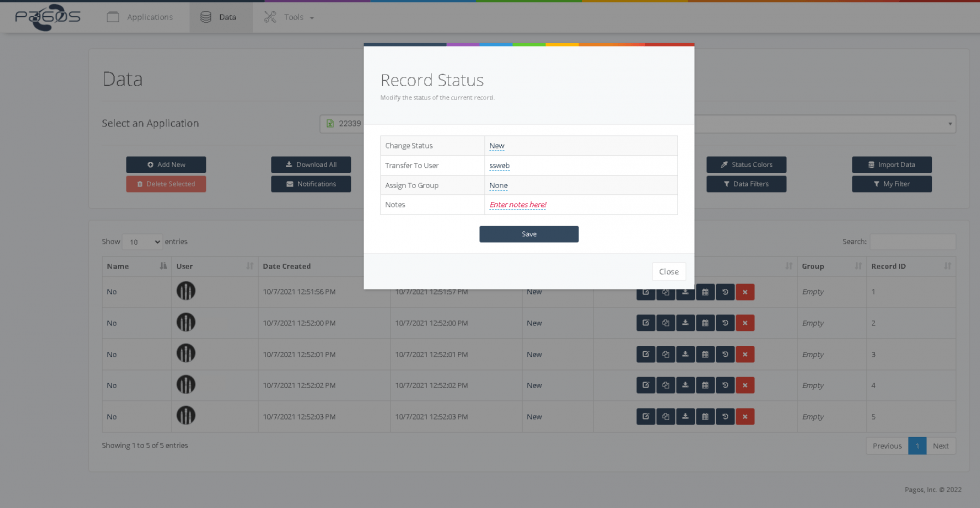Image resolution: width=980 pixels, height=508 pixels.
Task: Expand the Tools dropdown menu
Action: point(289,17)
